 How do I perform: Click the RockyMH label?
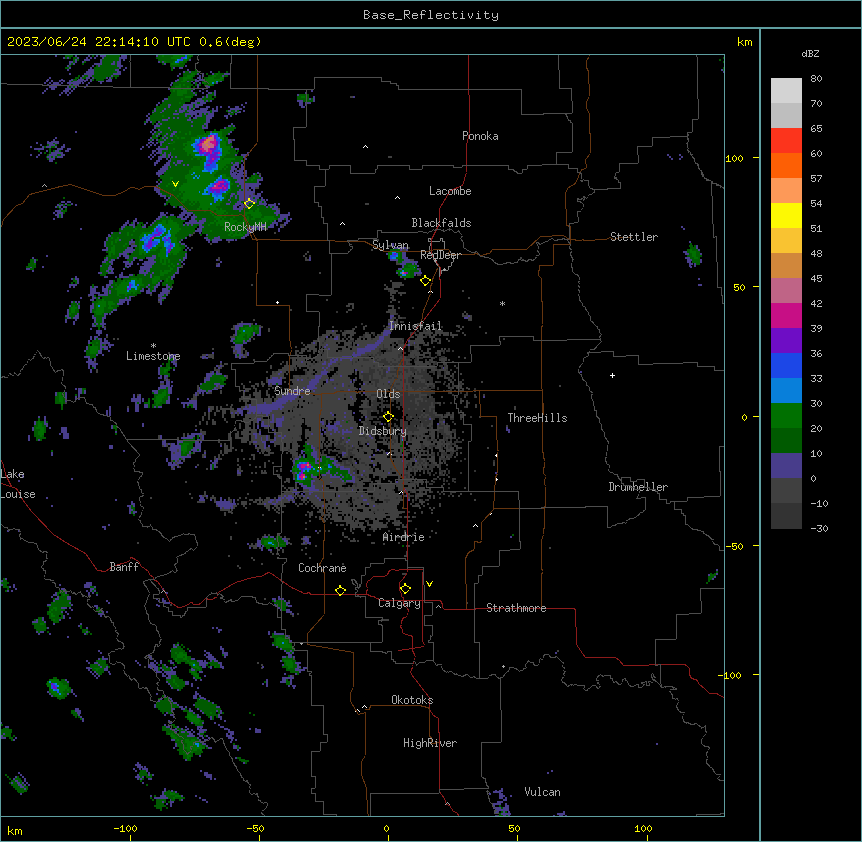pyautogui.click(x=245, y=226)
